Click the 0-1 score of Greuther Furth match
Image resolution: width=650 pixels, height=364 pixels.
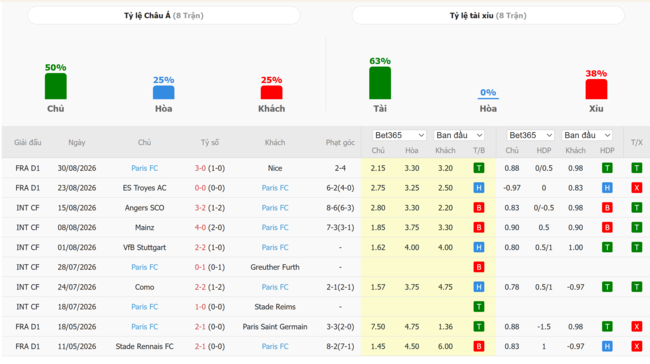(x=200, y=267)
